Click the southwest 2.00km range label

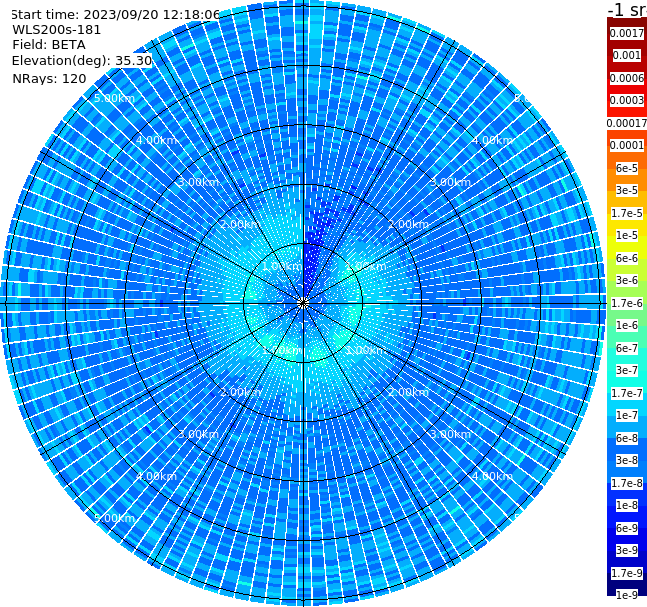tap(241, 392)
